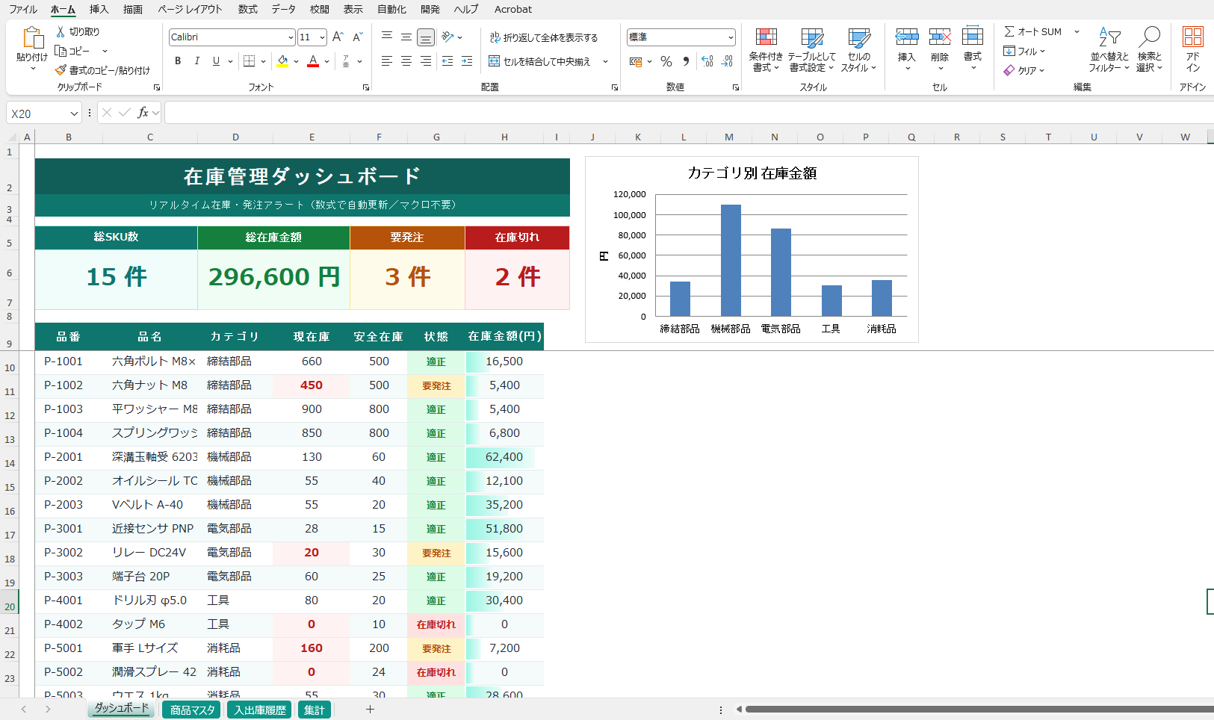The image size is (1214, 720).
Task: Switch to the 入出庫履歴 sheet tab
Action: [x=259, y=710]
